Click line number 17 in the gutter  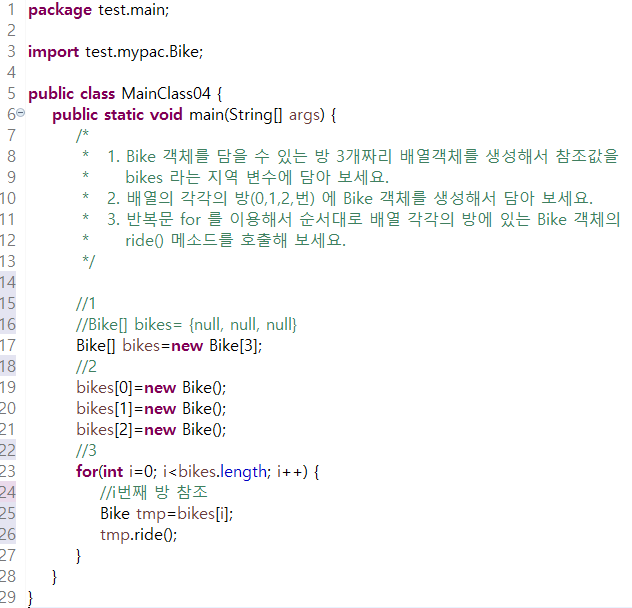(x=8, y=345)
